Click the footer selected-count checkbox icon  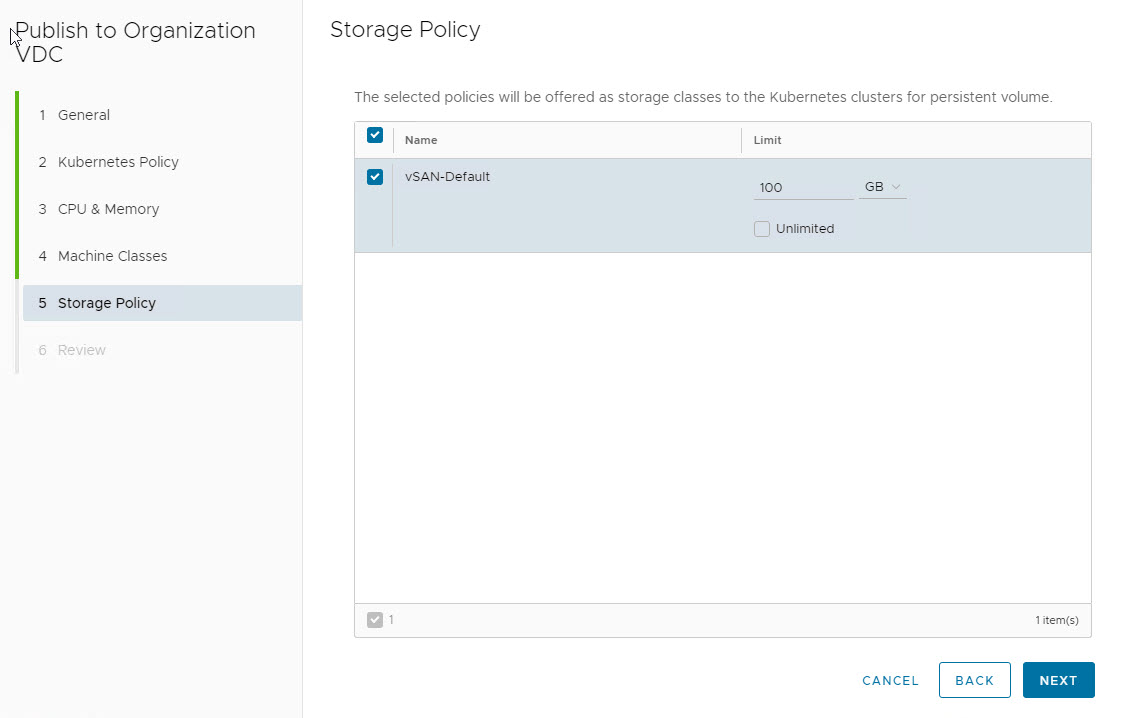point(375,620)
